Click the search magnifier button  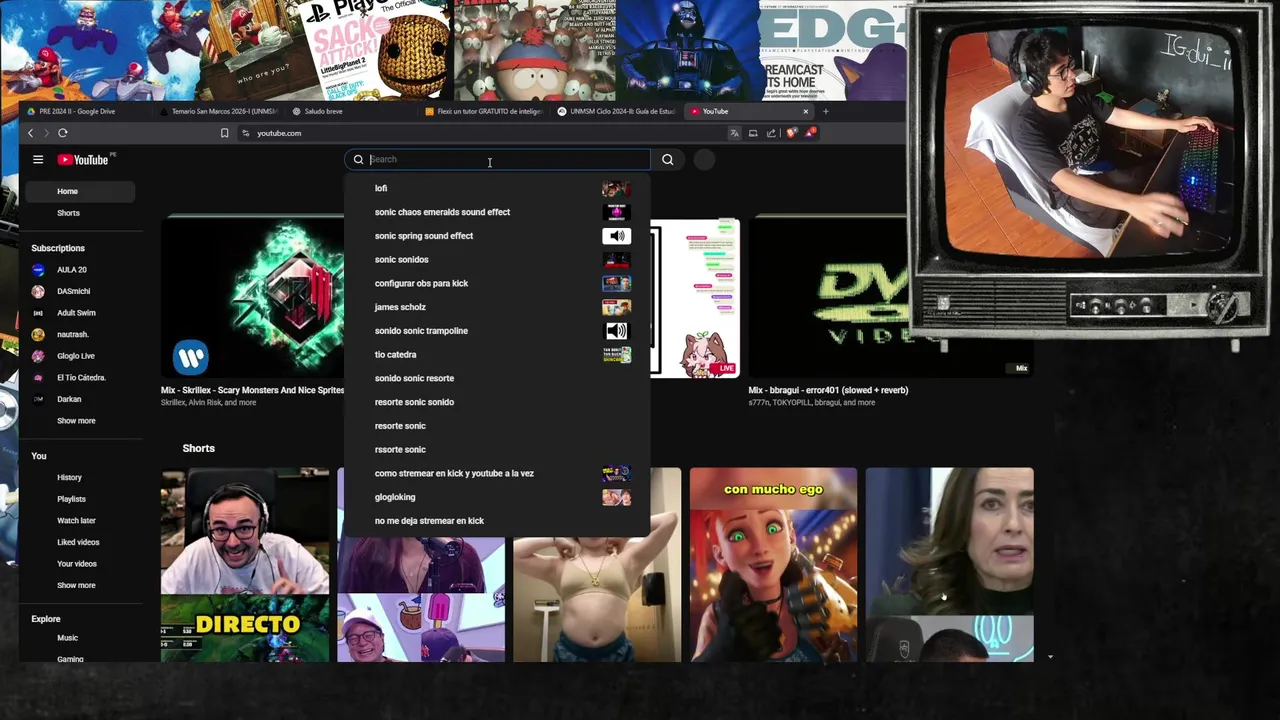[668, 159]
